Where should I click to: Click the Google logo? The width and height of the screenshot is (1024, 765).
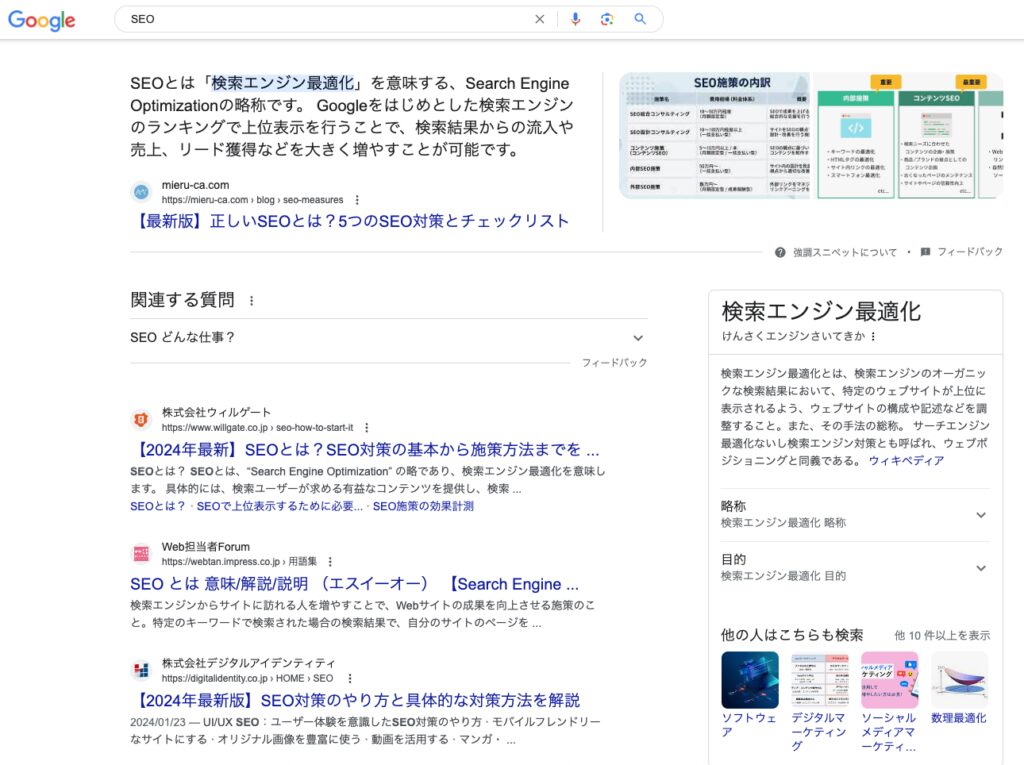tap(42, 20)
